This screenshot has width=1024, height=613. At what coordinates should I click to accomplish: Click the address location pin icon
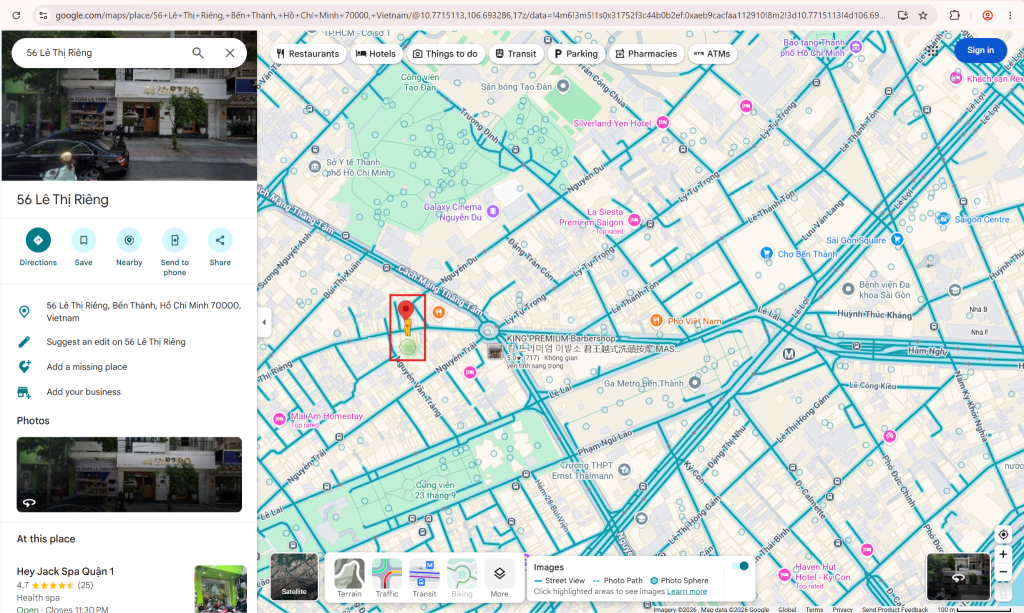pyautogui.click(x=24, y=311)
